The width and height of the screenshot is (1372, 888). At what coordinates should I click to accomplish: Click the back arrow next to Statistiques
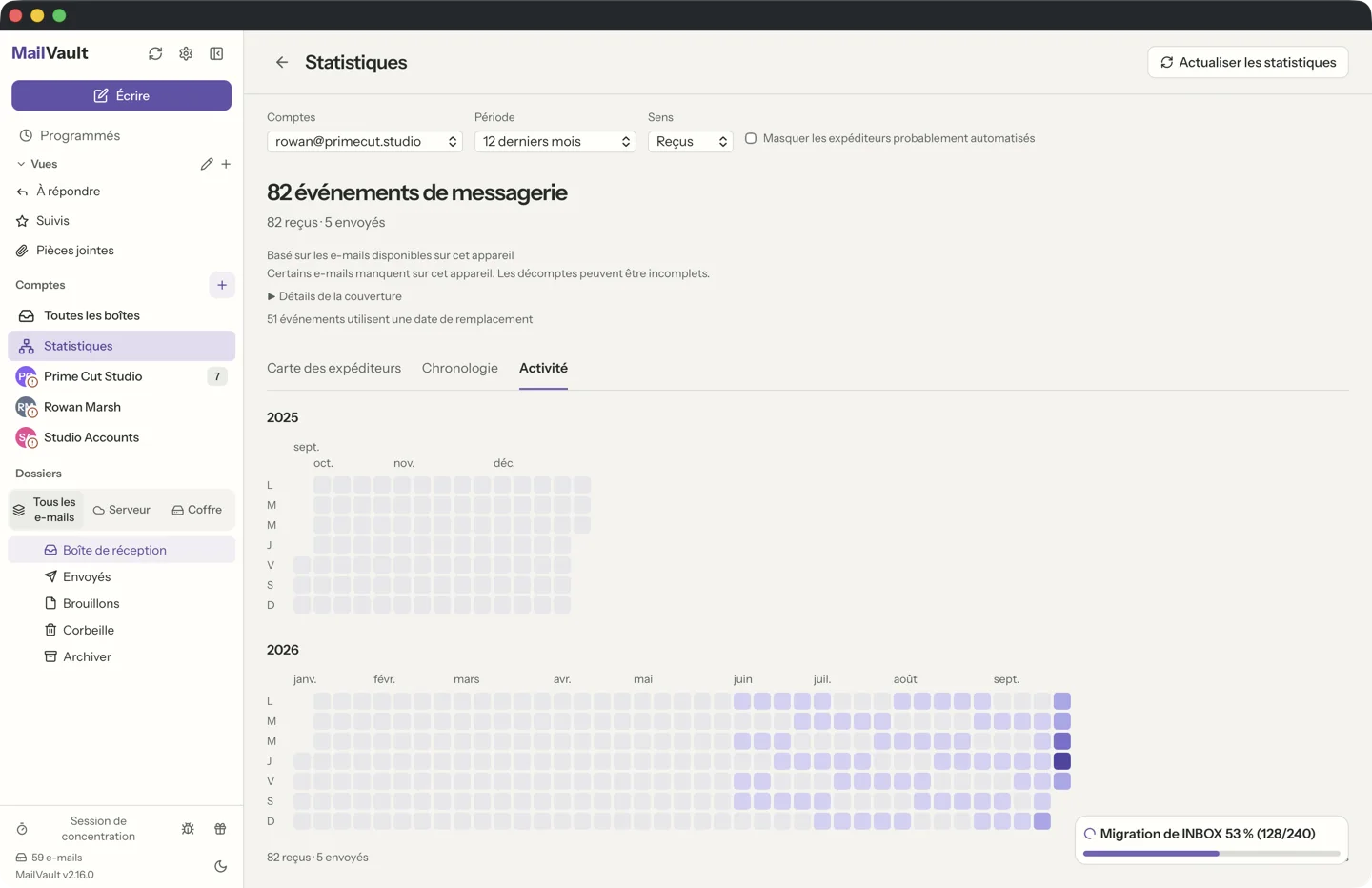[282, 62]
